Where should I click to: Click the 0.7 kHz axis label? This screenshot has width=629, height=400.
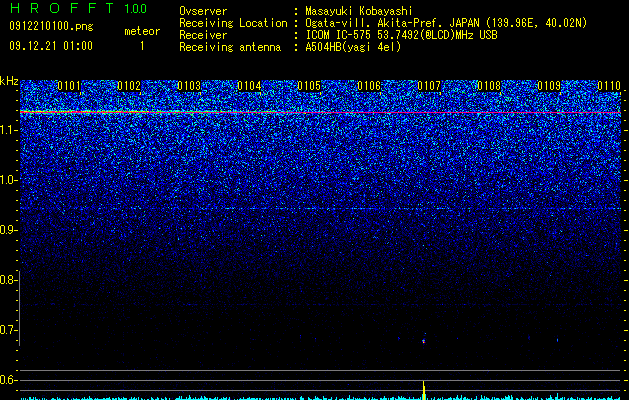(8, 330)
